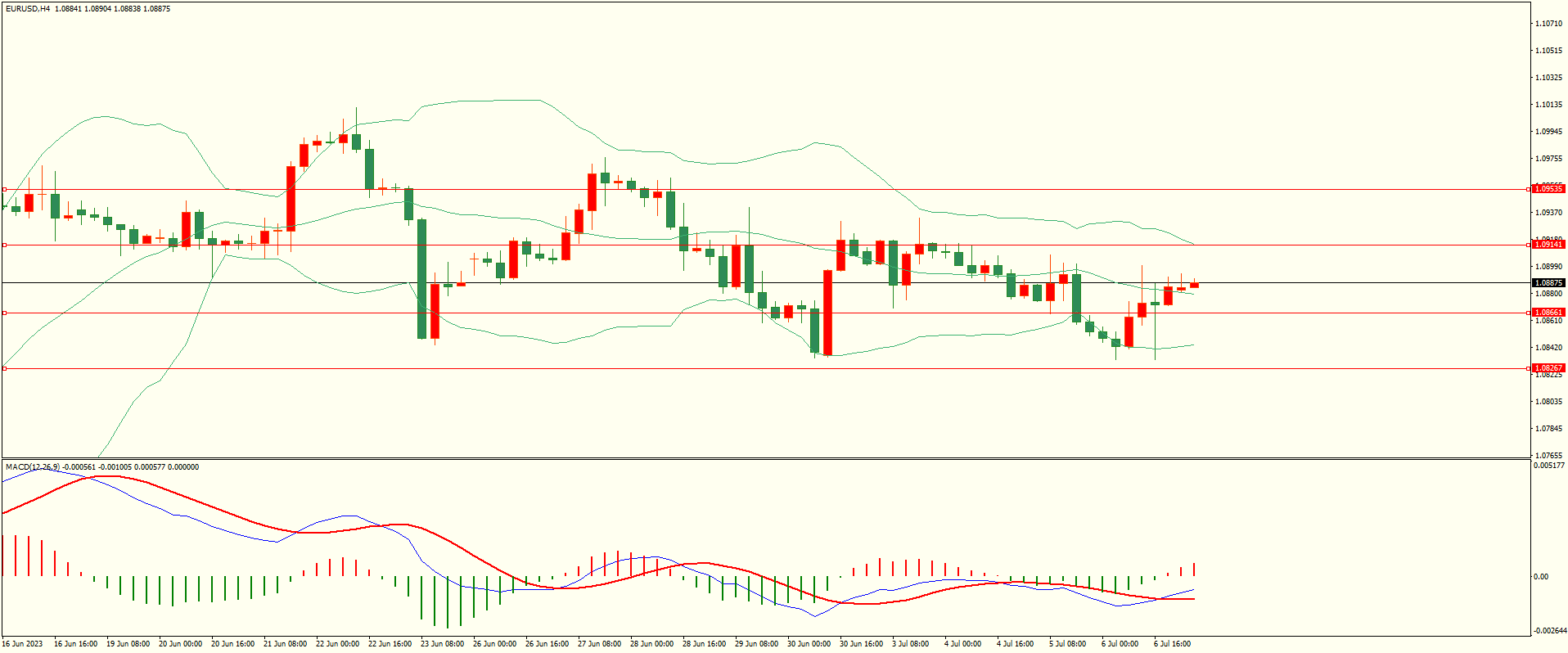
Task: Click the 1.08420 price axis label
Action: 1548,348
